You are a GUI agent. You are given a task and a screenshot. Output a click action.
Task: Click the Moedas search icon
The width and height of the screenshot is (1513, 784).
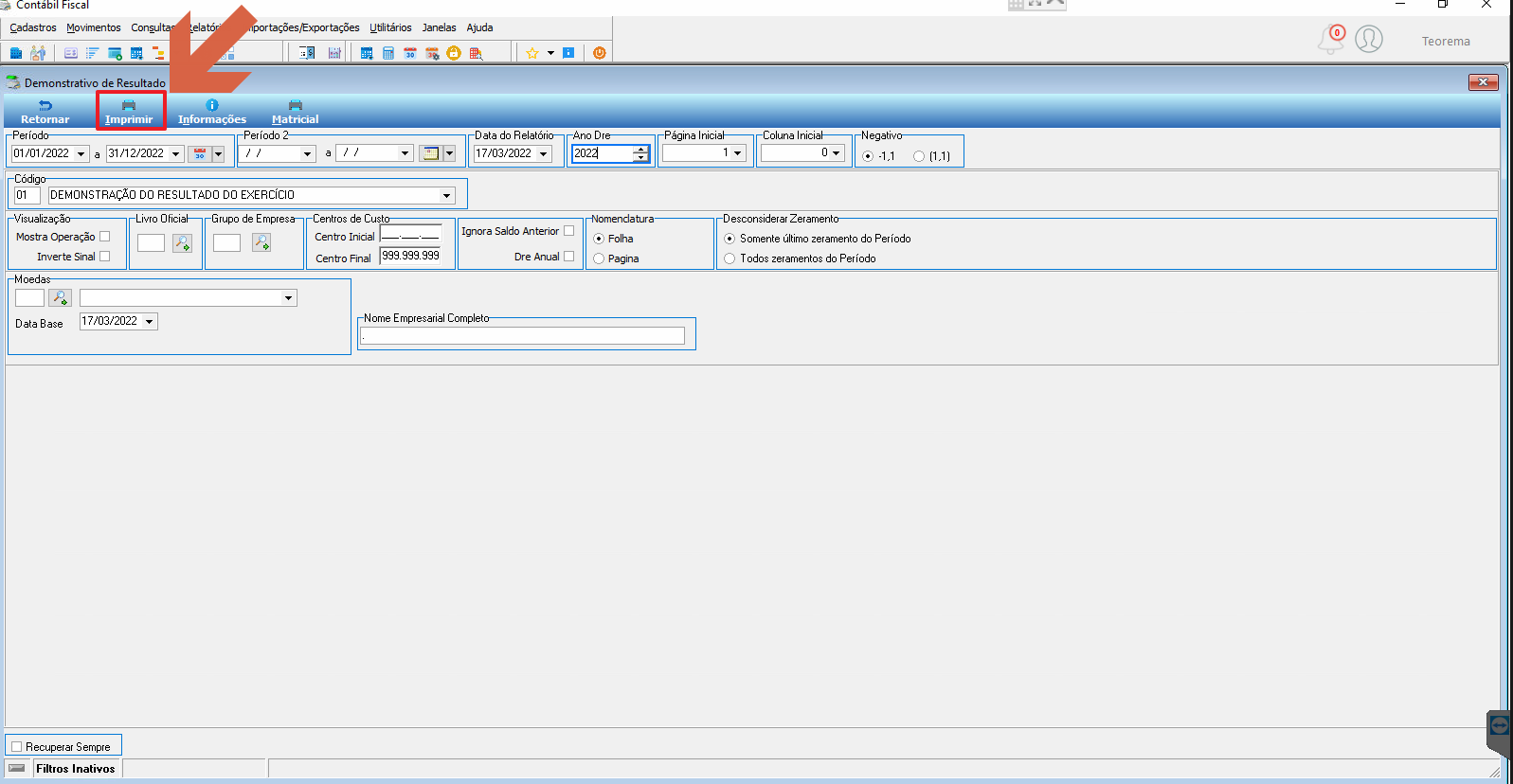(x=61, y=298)
